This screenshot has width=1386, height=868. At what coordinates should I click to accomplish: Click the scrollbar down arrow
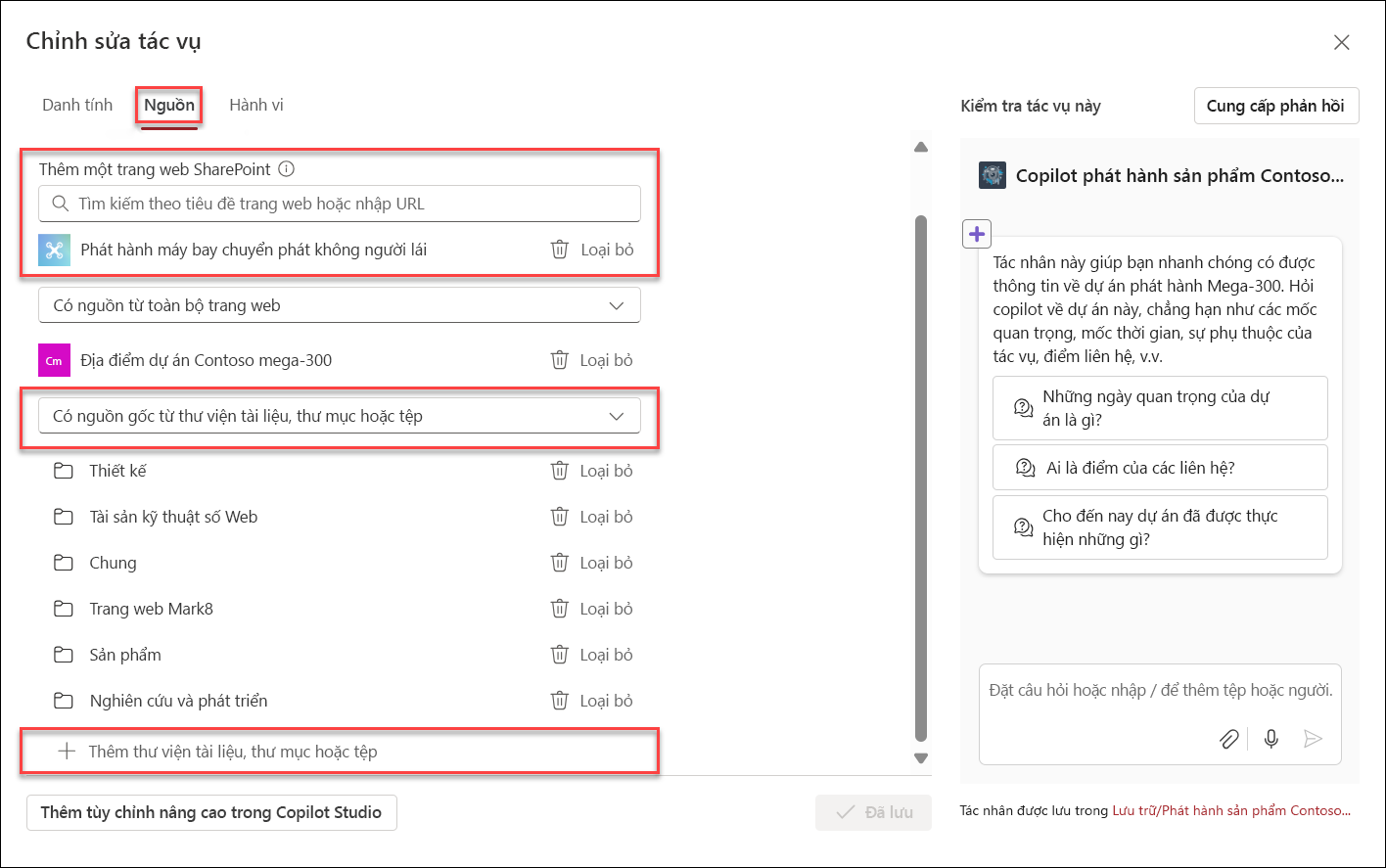(920, 758)
